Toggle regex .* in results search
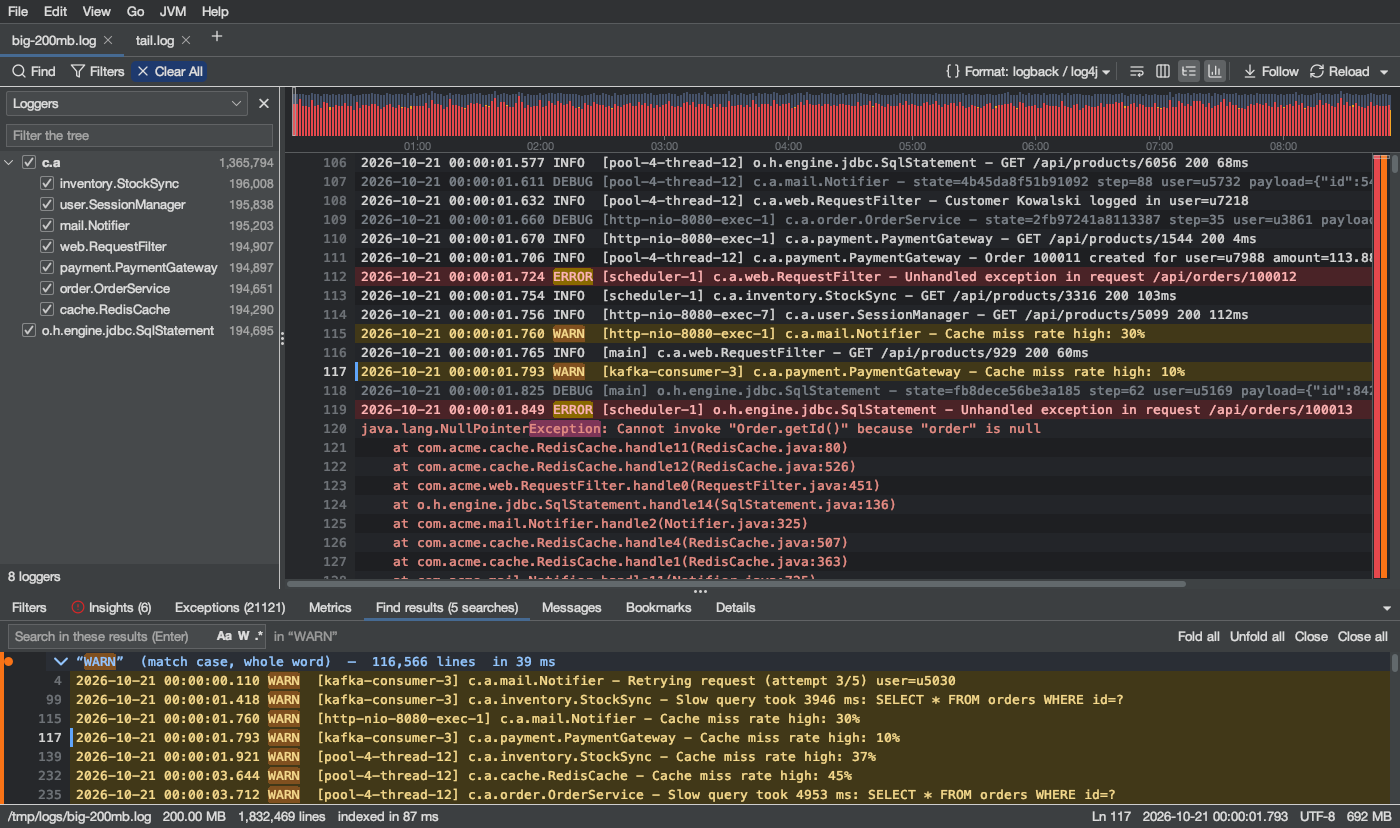 259,636
